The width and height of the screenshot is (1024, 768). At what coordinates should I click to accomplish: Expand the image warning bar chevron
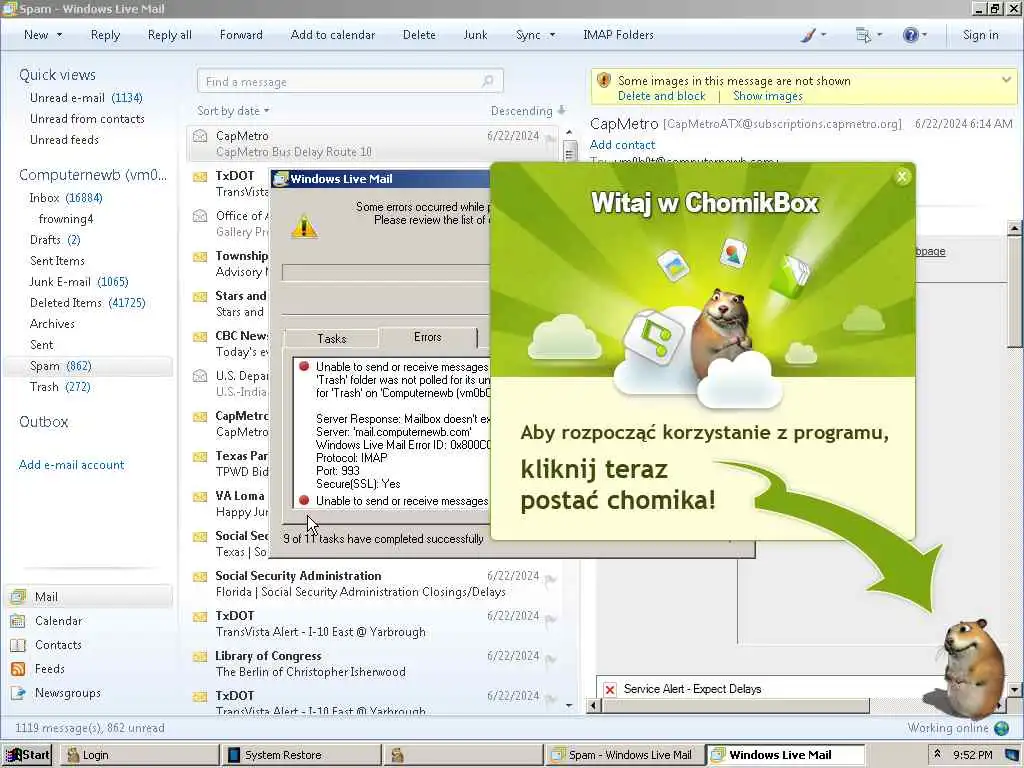(x=1006, y=80)
